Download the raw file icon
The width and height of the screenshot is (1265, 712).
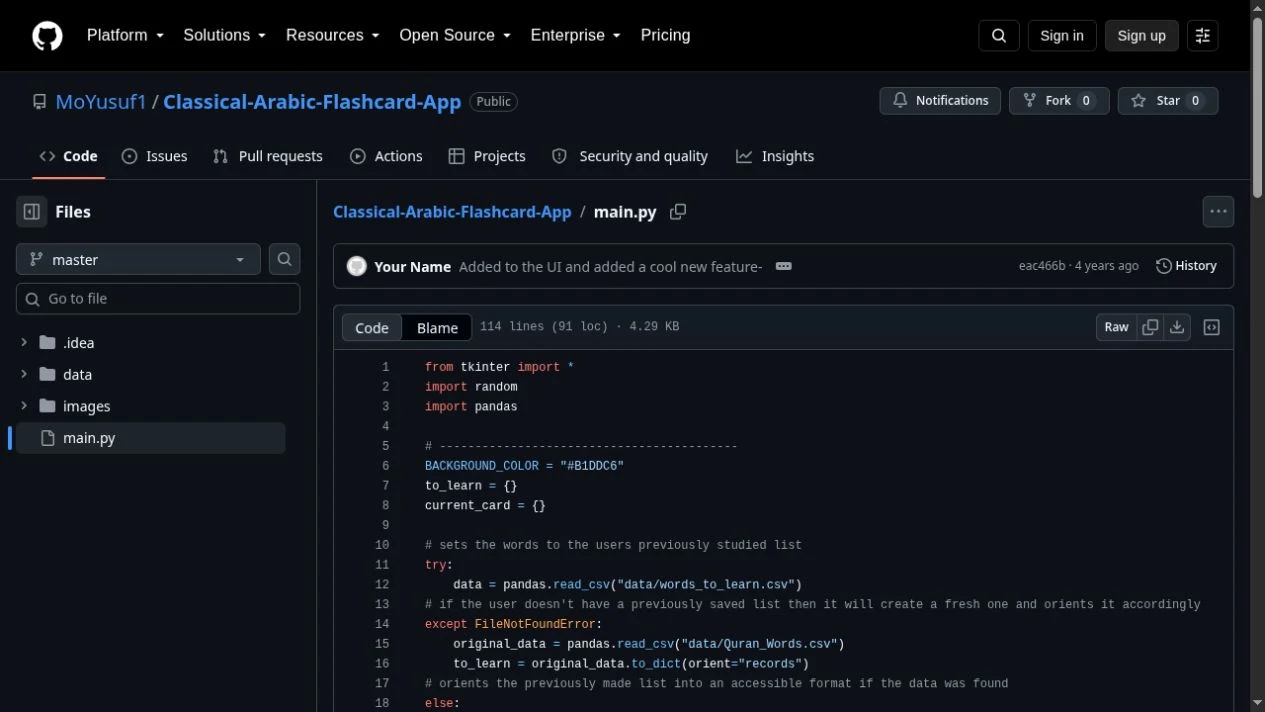[1177, 327]
